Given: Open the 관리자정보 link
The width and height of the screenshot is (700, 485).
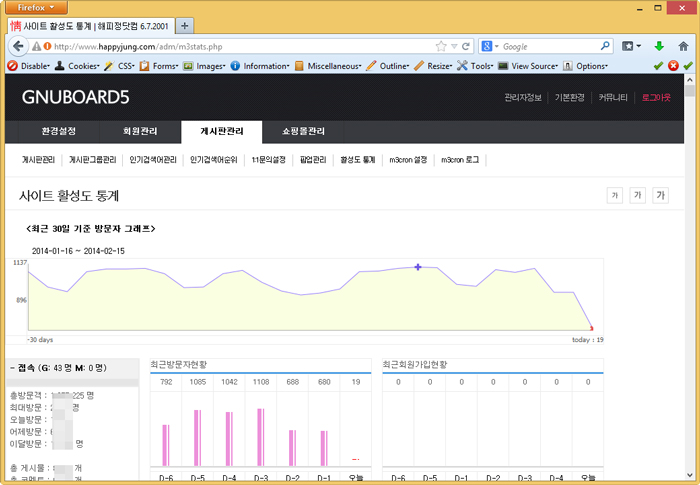Looking at the screenshot, I should coord(523,97).
